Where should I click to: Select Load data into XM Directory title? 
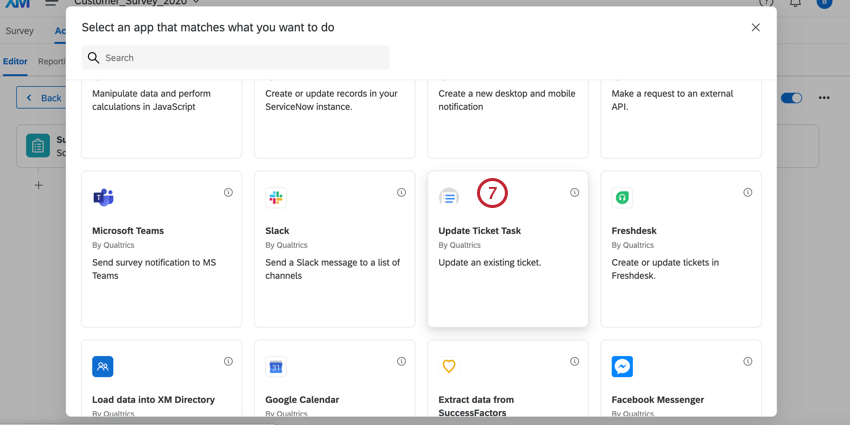click(x=153, y=400)
